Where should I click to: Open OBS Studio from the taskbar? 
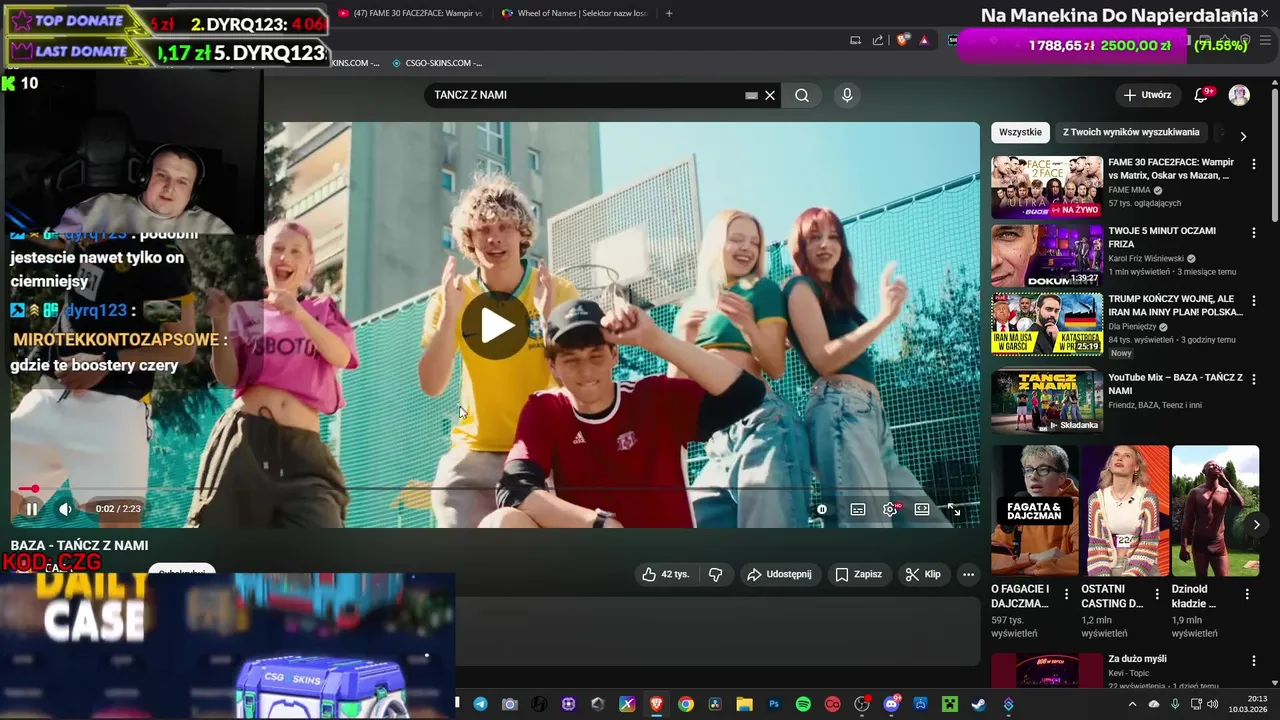[862, 704]
